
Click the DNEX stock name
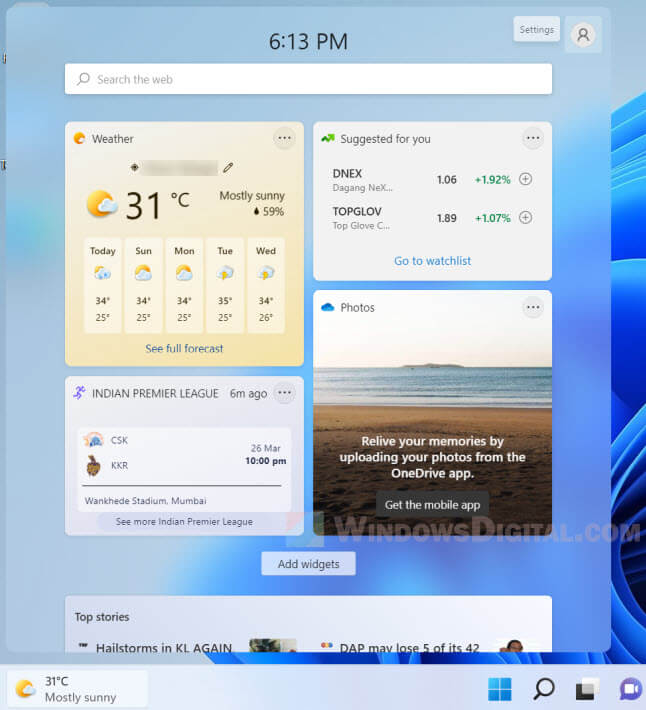pos(347,173)
